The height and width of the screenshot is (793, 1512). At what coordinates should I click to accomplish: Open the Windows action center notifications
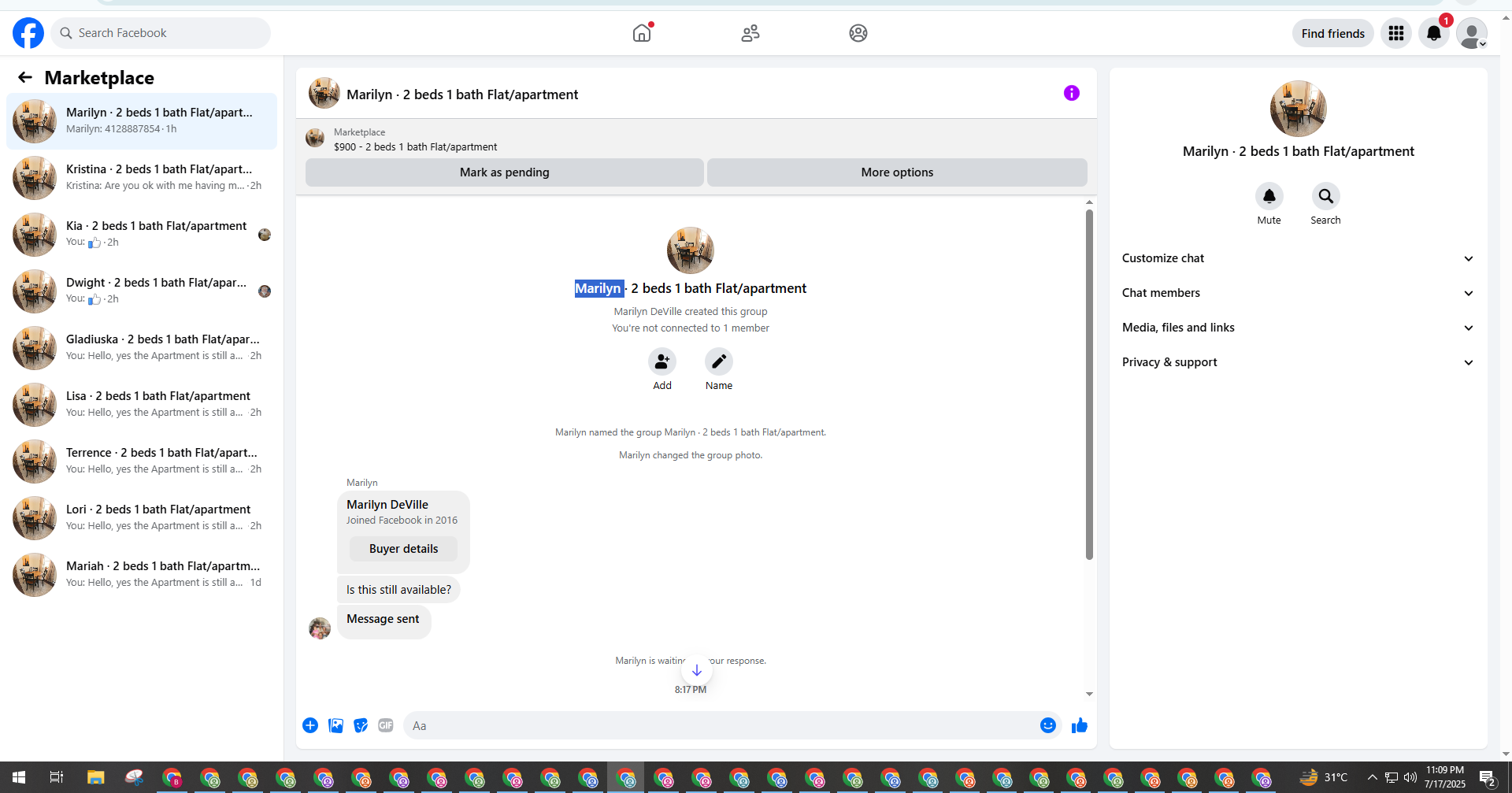pos(1488,778)
